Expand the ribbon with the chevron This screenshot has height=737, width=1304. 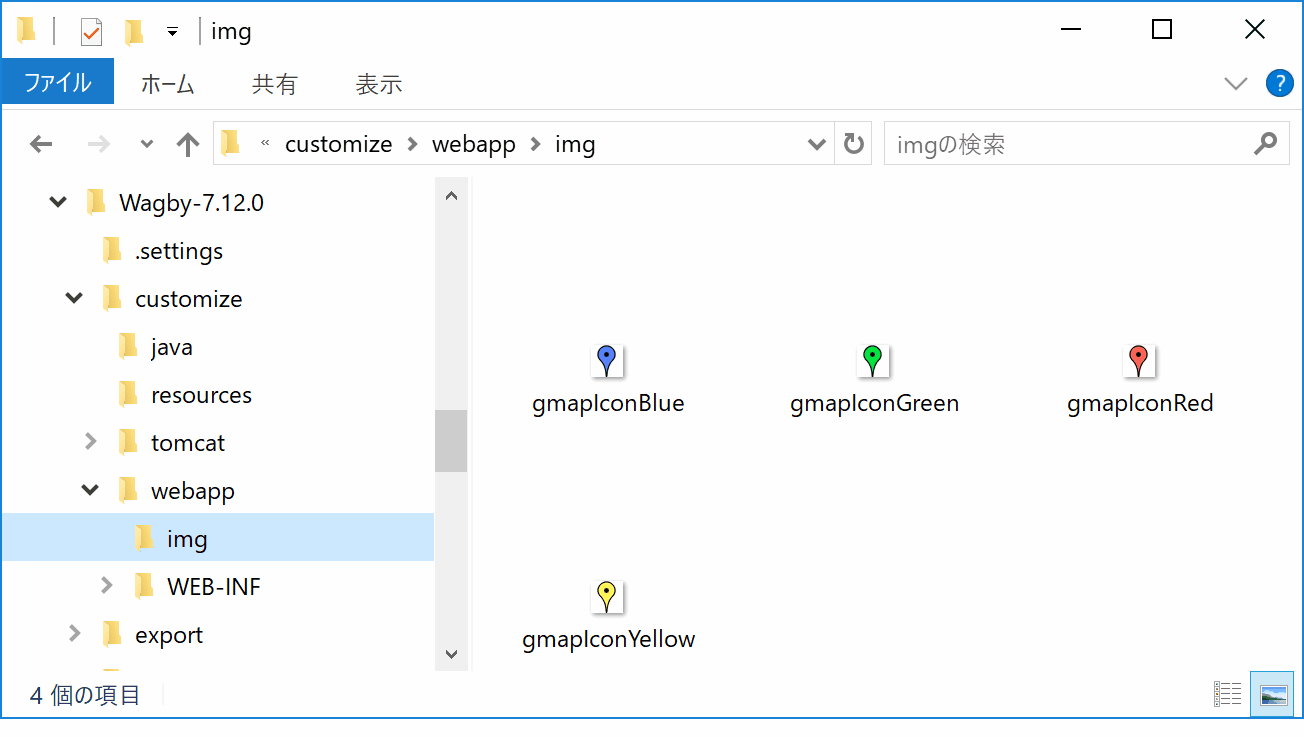point(1236,83)
